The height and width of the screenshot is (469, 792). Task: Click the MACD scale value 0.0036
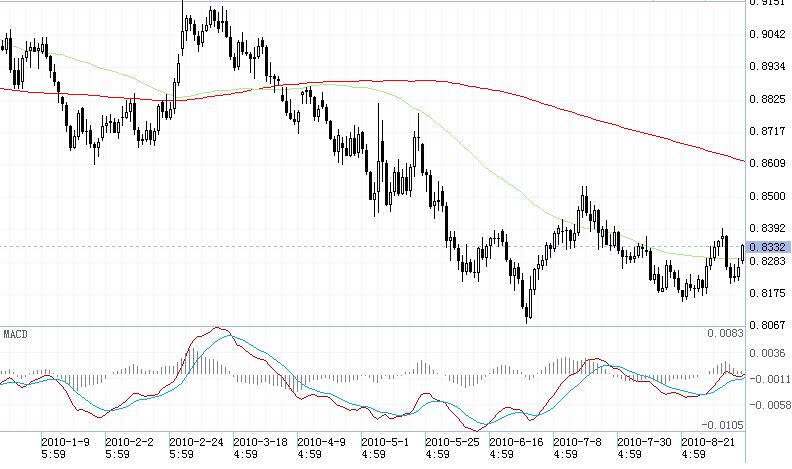click(x=768, y=353)
